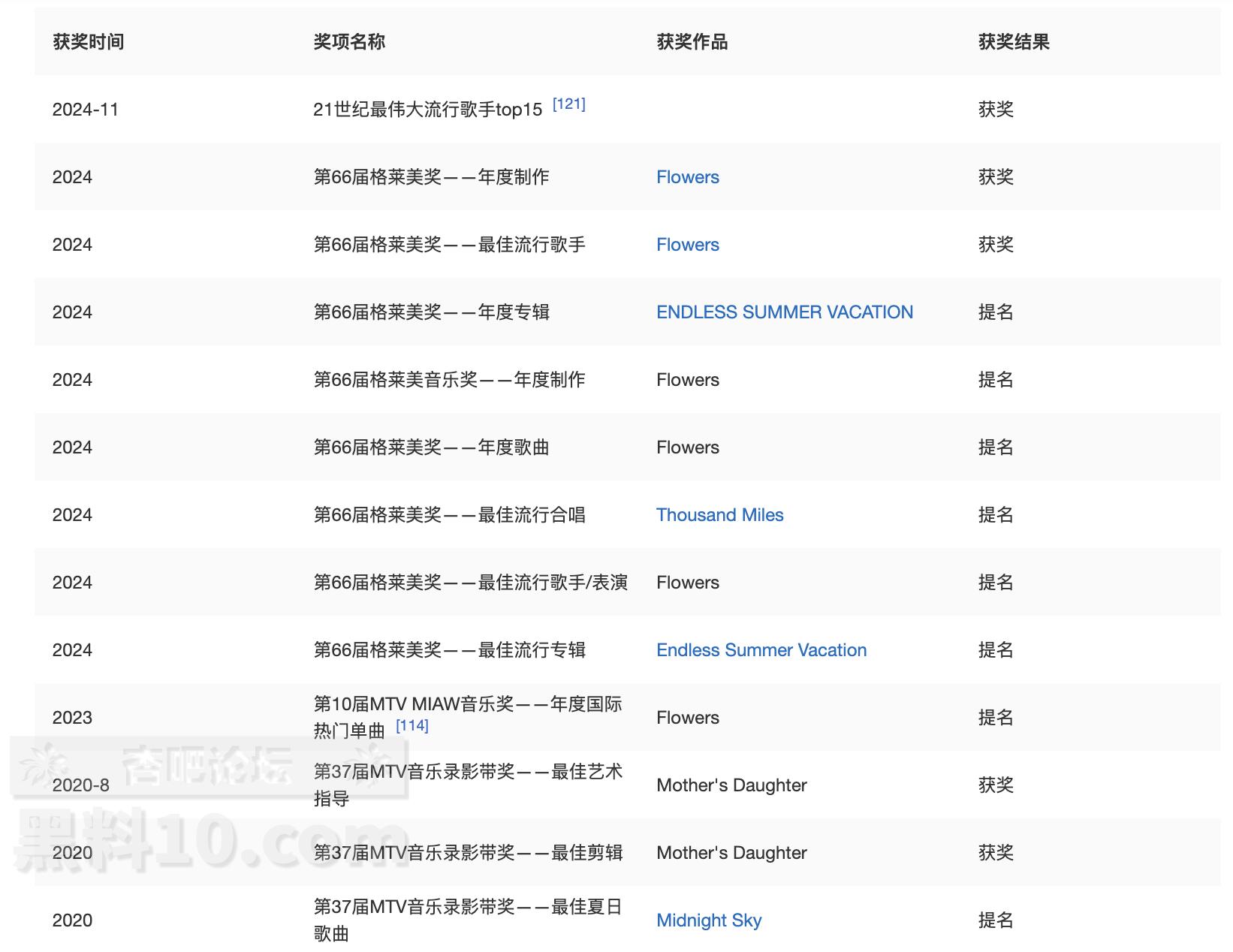
Task: Click 提名 result in 年度专辑 row
Action: tap(996, 312)
